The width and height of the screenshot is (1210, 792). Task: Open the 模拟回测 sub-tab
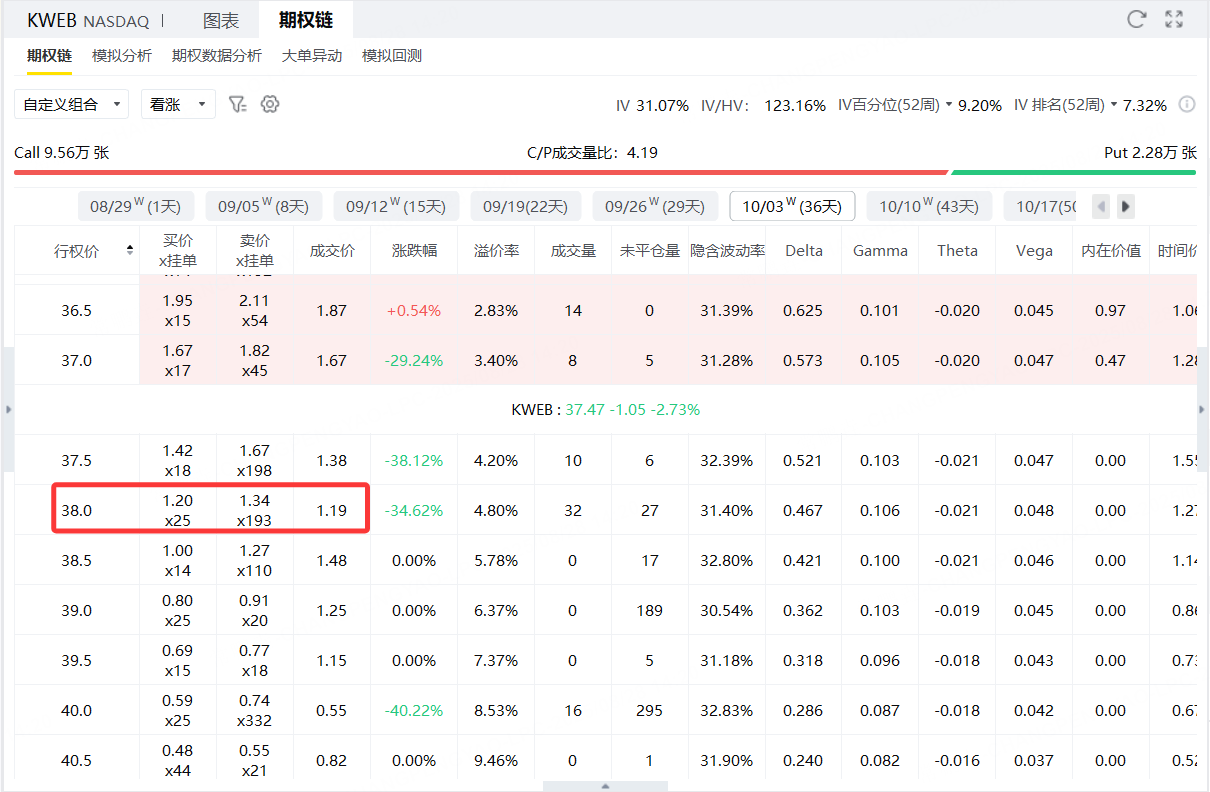(392, 56)
